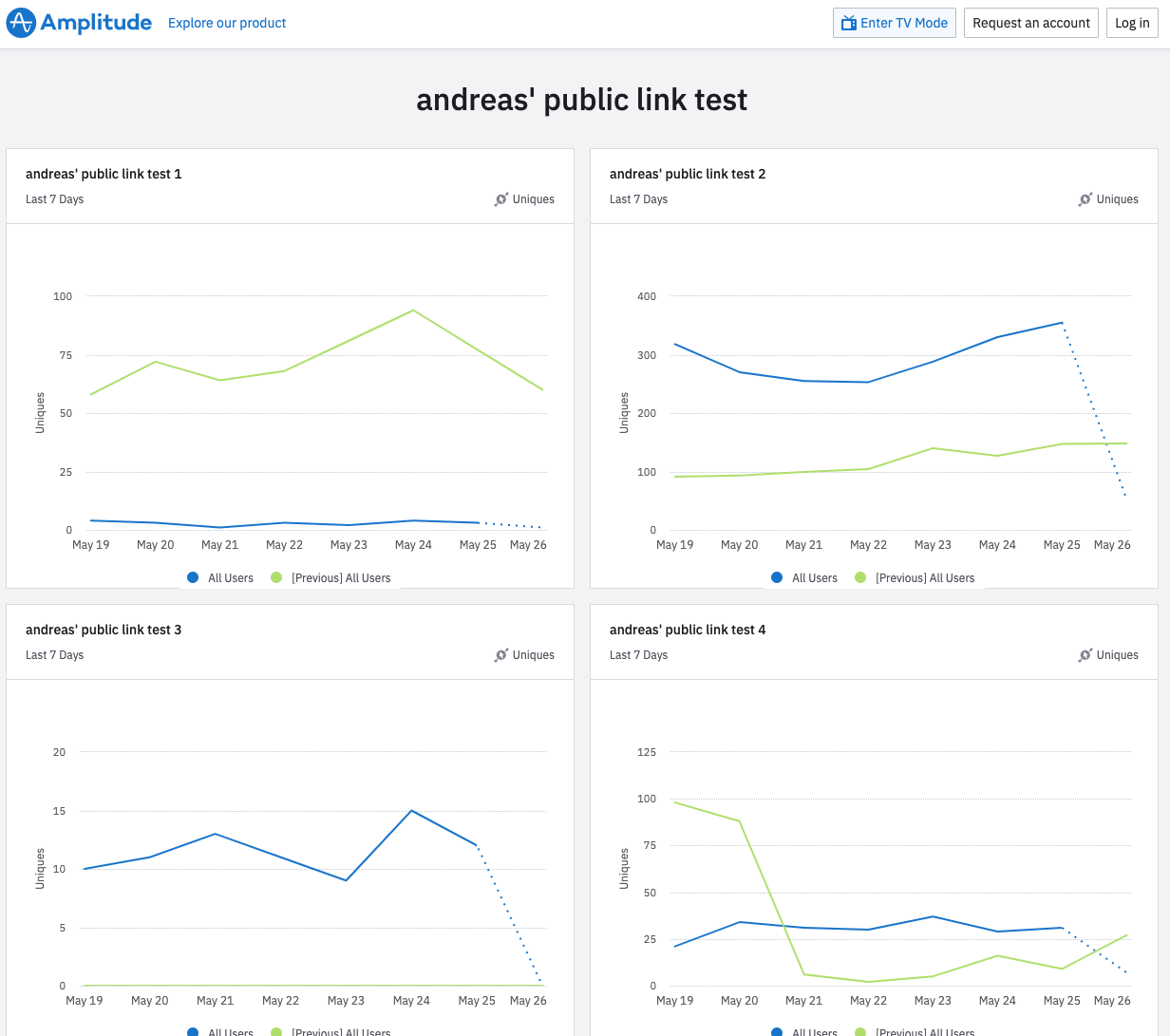Click the Uniques icon on test 4 chart
The image size is (1170, 1036).
click(1085, 655)
